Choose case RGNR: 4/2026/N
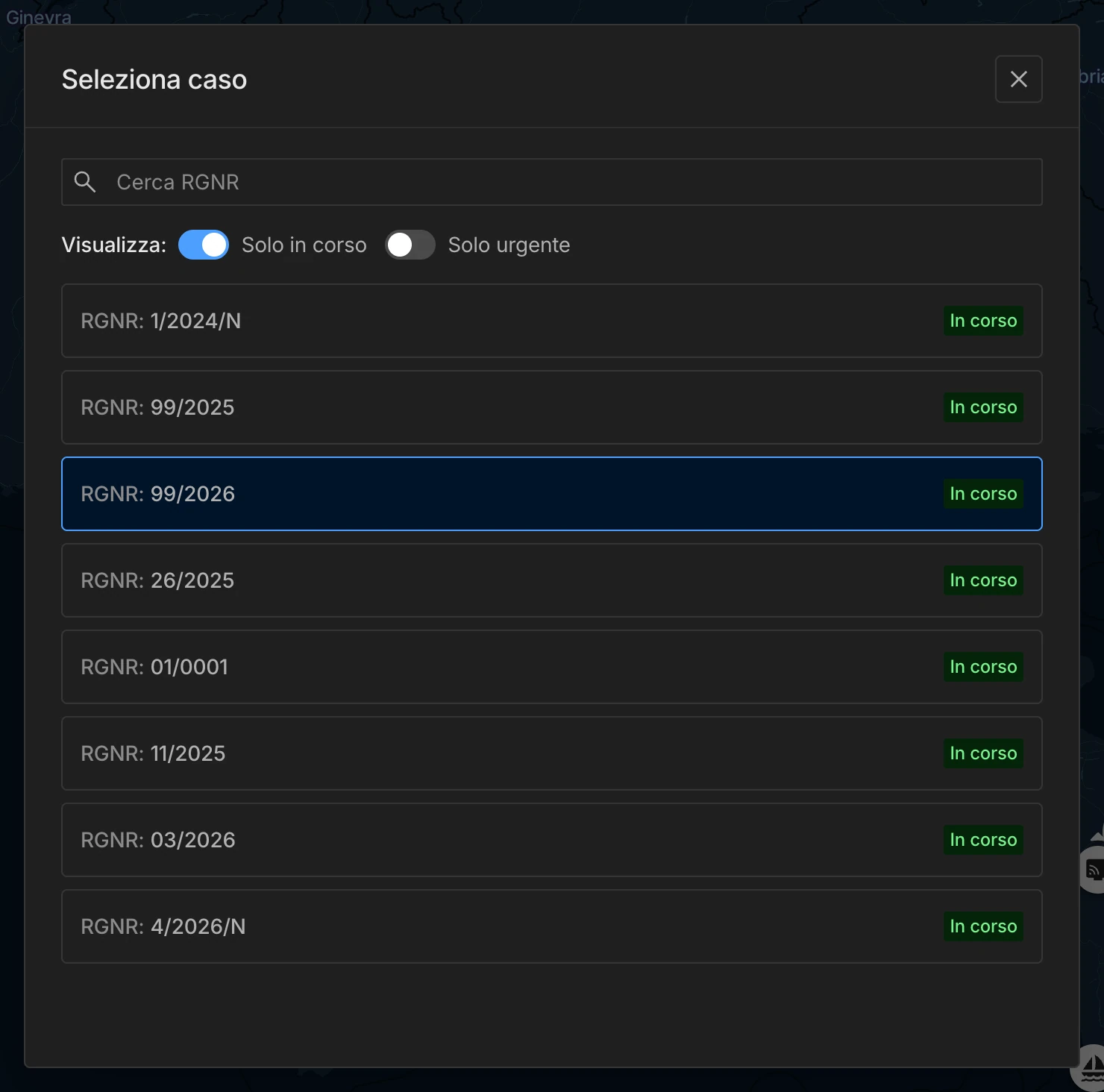 pos(552,926)
